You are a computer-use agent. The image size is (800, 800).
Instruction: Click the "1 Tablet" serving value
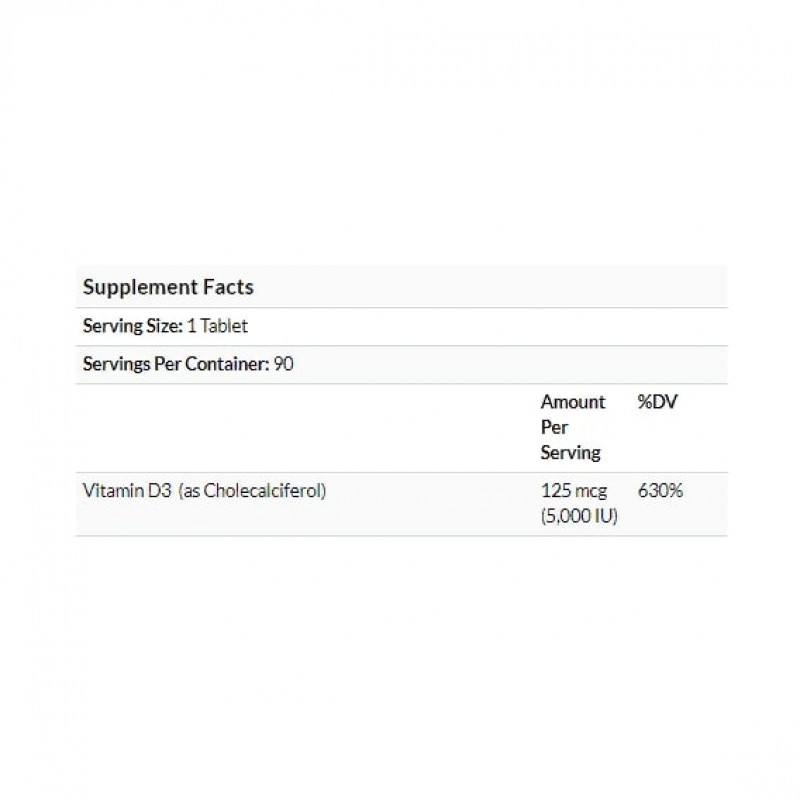(x=217, y=326)
